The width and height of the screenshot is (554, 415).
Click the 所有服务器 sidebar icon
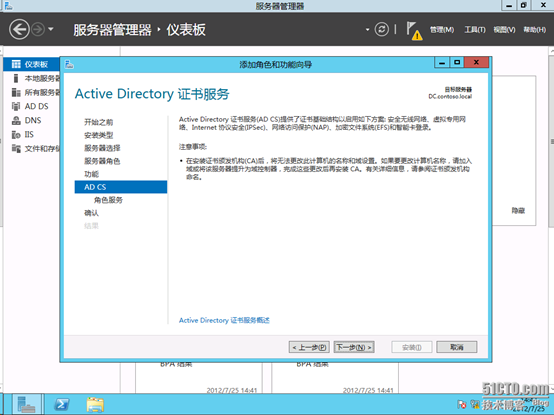click(x=16, y=92)
